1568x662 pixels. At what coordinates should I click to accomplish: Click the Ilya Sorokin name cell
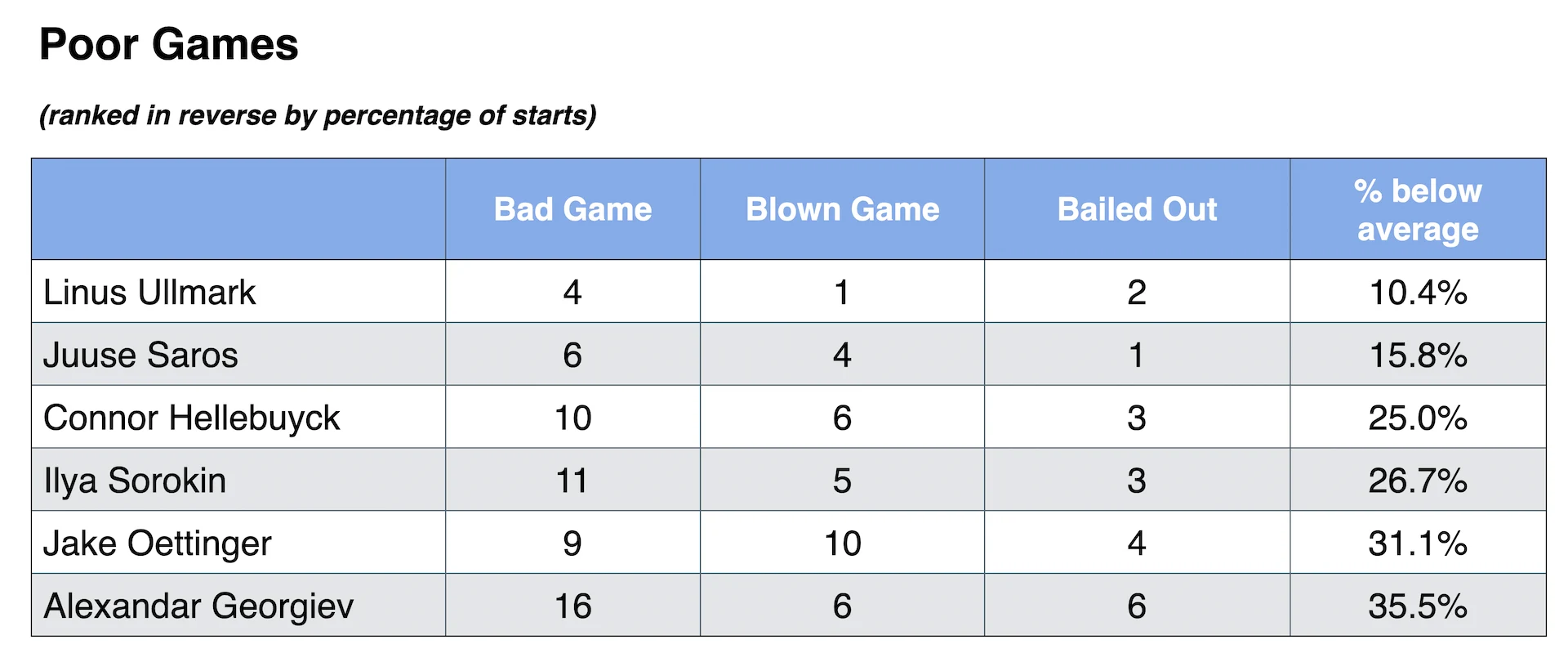135,481
